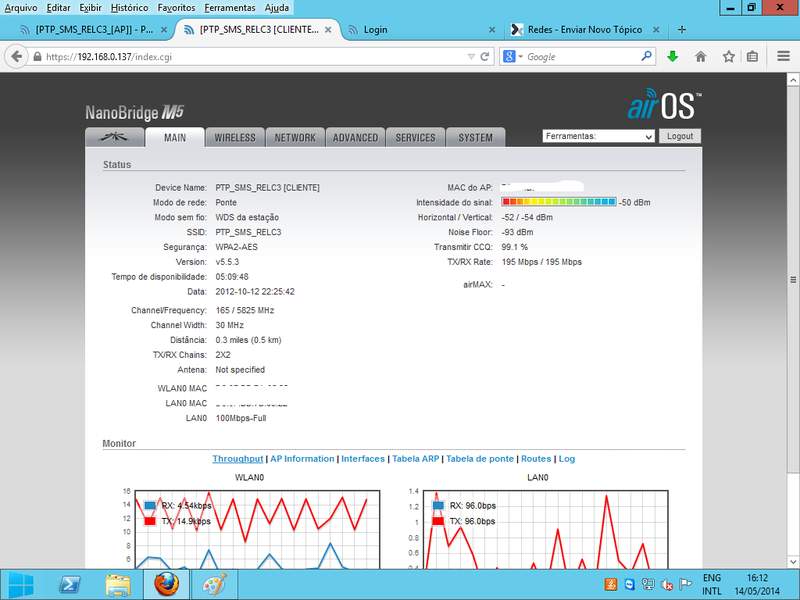Click the ENG INTL language indicator
The height and width of the screenshot is (600, 800).
click(712, 584)
